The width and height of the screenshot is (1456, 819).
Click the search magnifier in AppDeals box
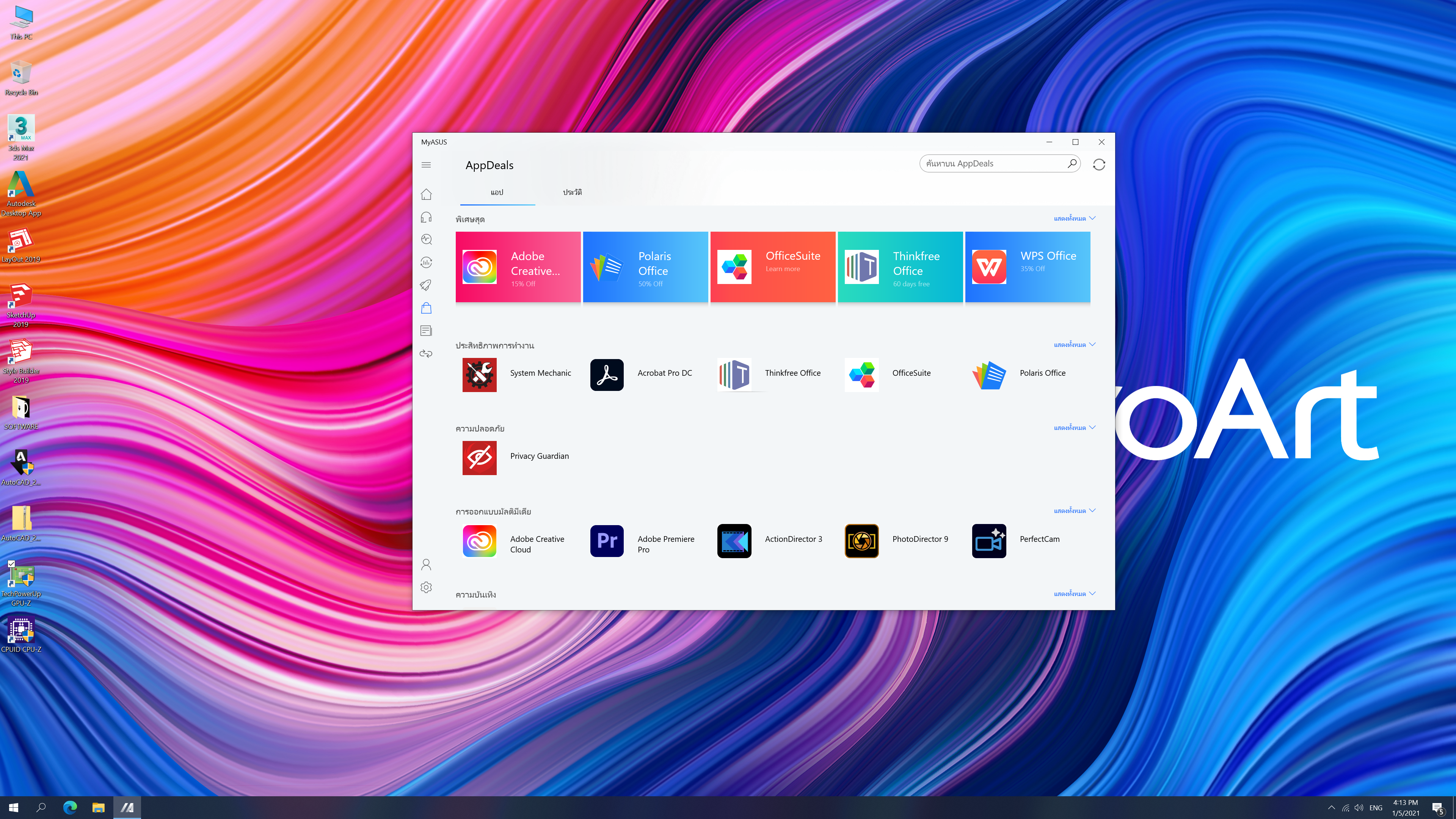click(x=1072, y=163)
